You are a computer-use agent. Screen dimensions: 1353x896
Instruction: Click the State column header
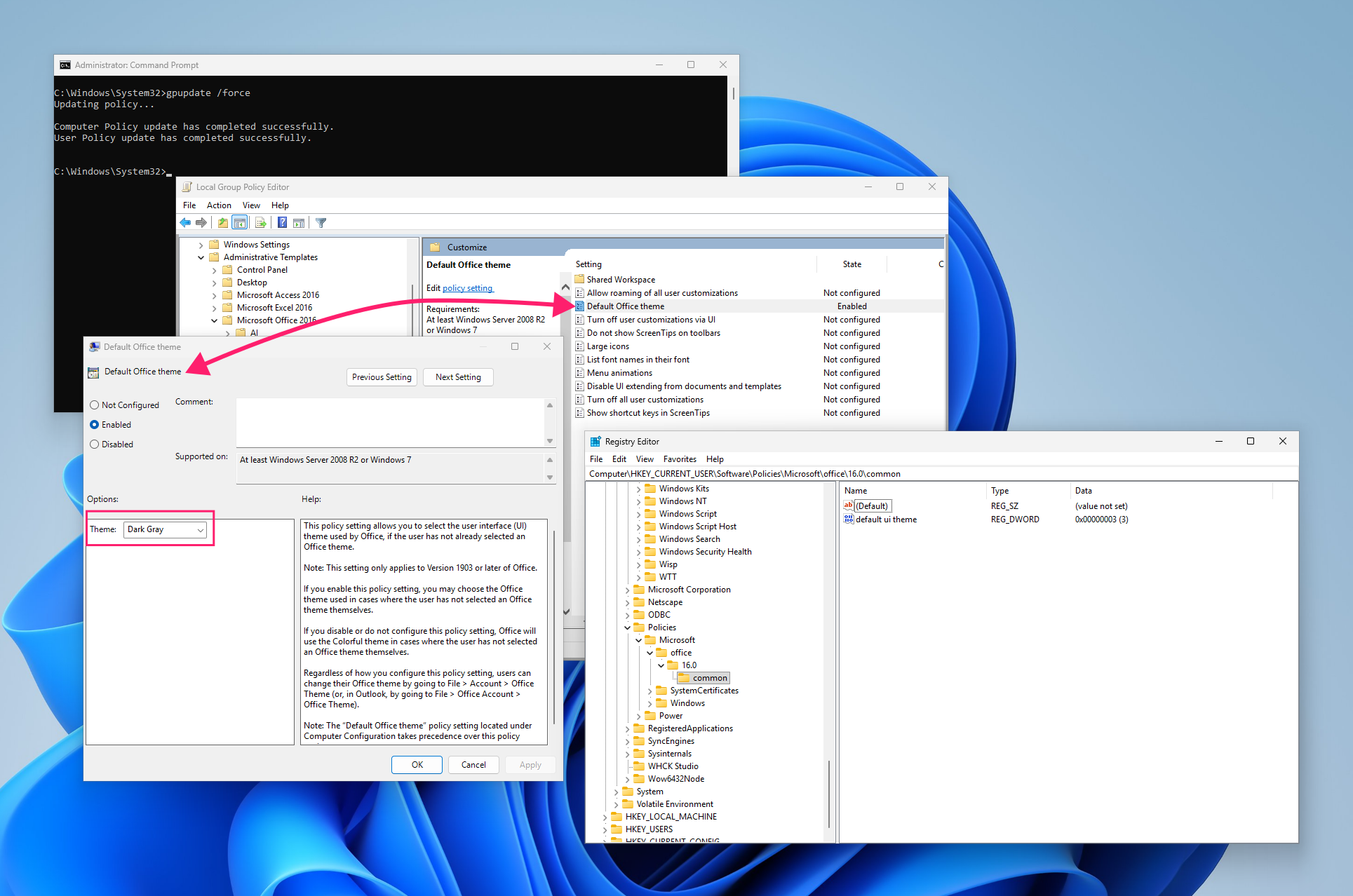click(852, 264)
